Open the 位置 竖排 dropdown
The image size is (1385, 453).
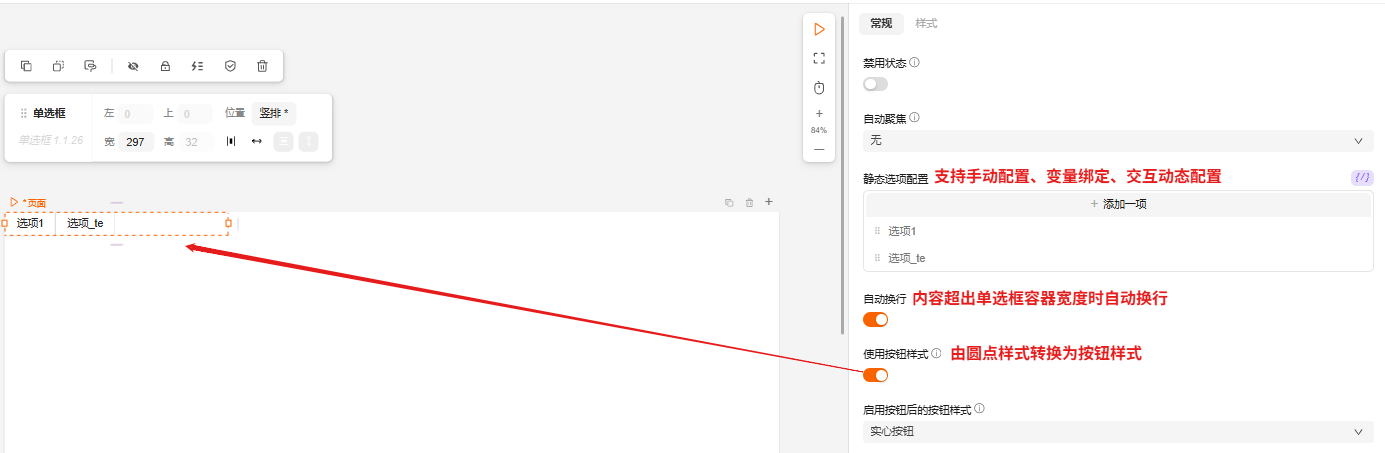(x=273, y=113)
